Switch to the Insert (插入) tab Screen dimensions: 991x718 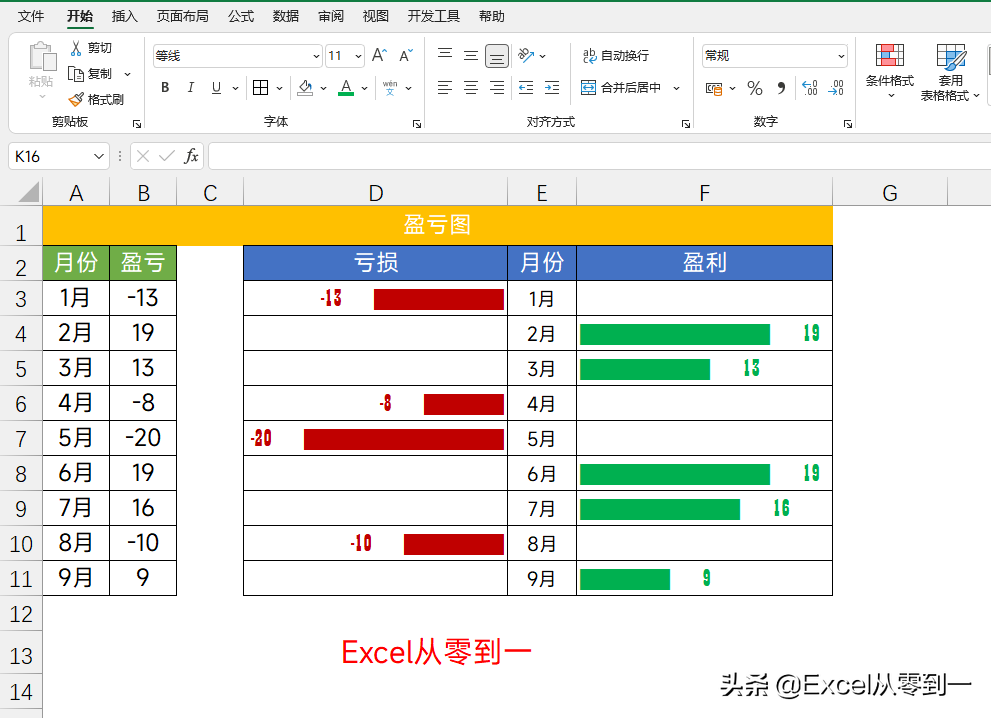tap(125, 16)
